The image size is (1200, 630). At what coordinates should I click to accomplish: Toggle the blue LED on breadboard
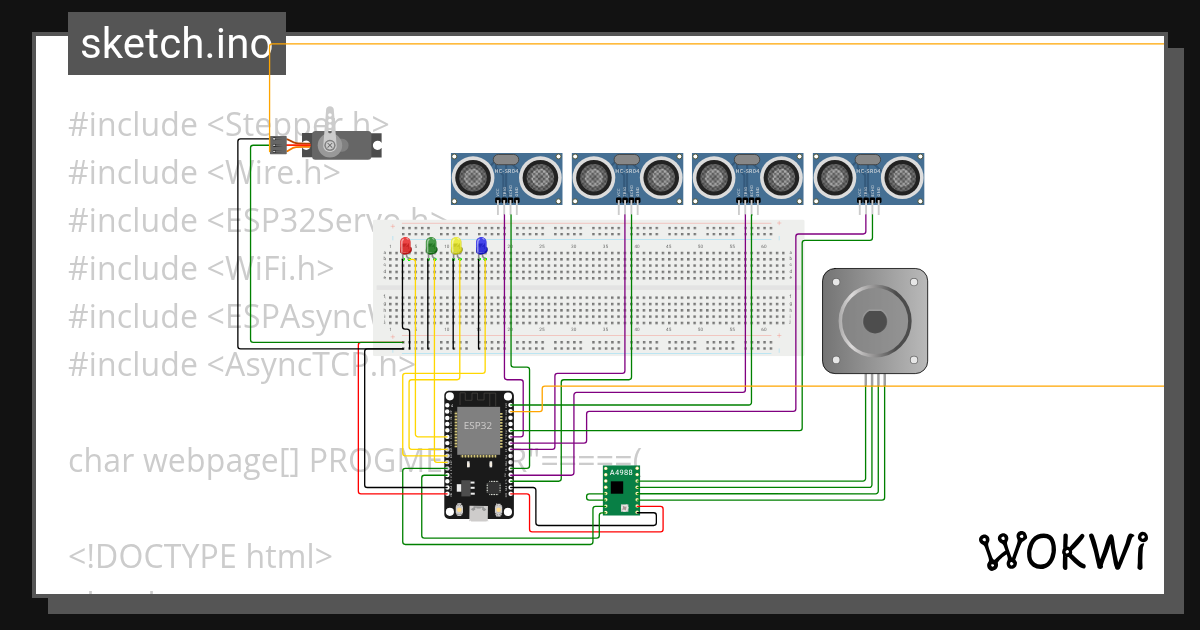point(482,245)
